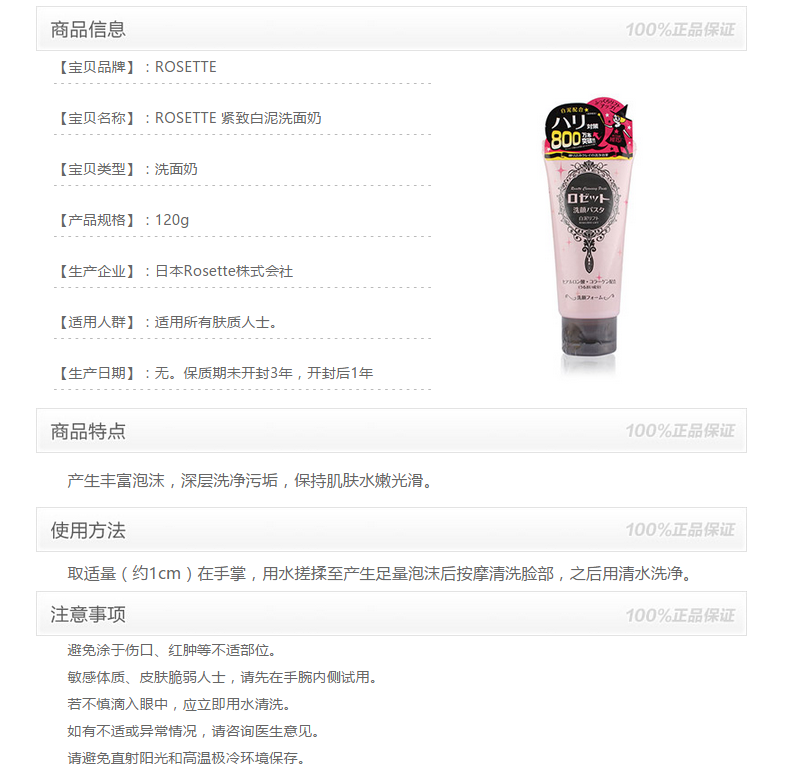Click the 日本Rosette株式会社 manufacturer text
Screen dimensions: 790x774
coord(224,271)
